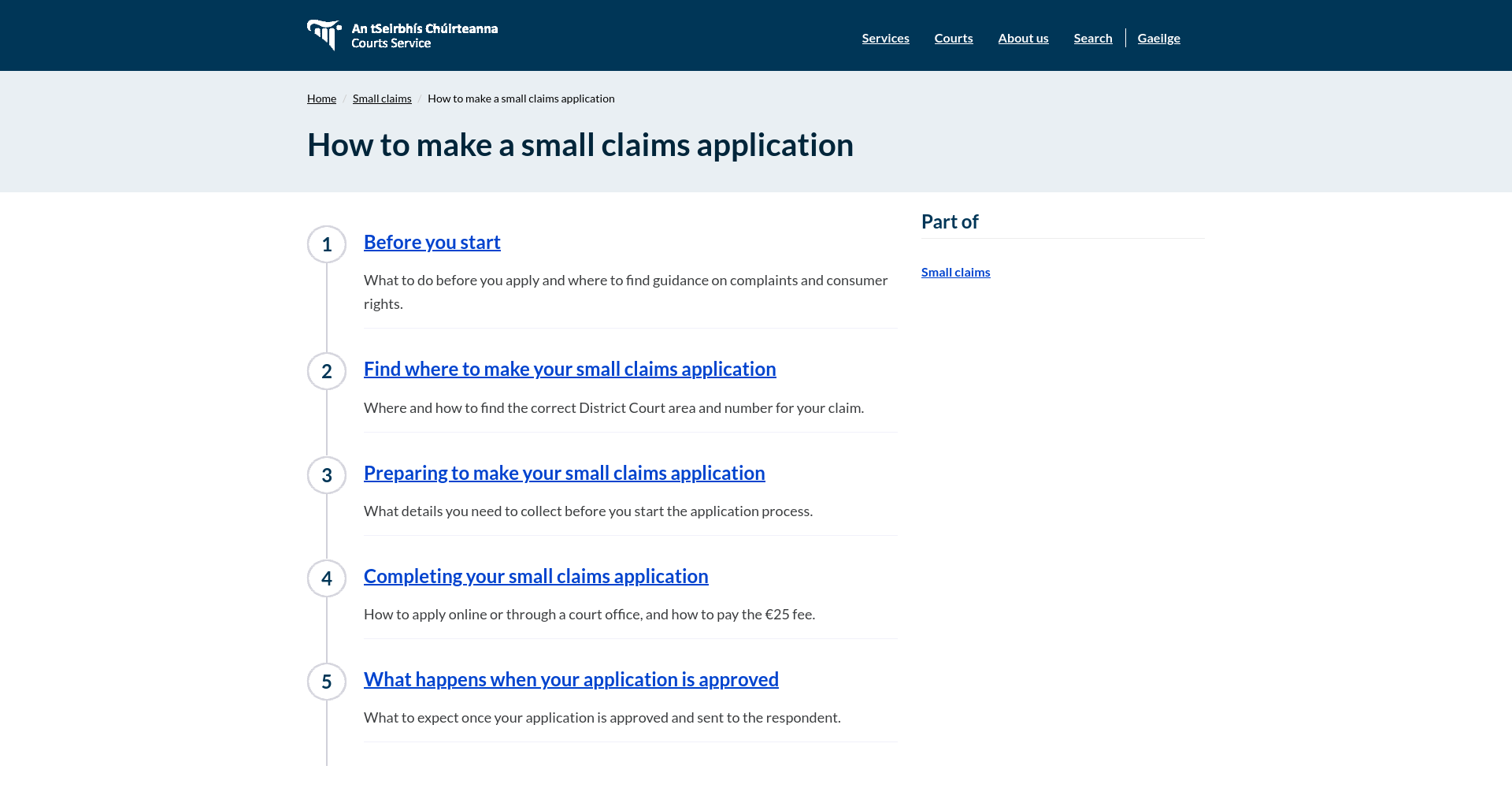Click step number 3 circle
Viewport: 1512px width, 788px height.
[x=327, y=475]
